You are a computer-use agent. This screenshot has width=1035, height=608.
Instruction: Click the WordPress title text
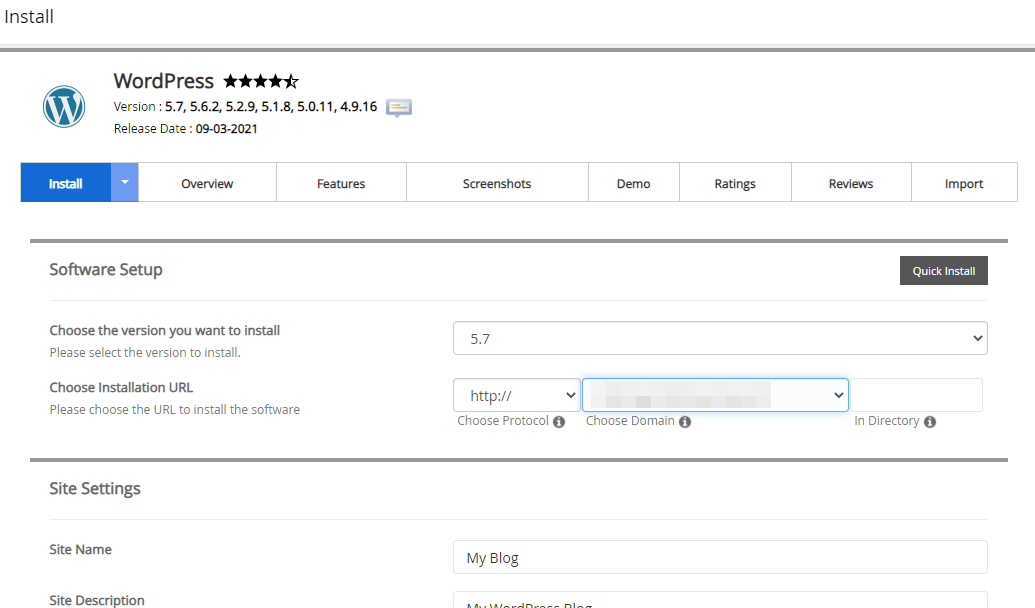click(164, 81)
